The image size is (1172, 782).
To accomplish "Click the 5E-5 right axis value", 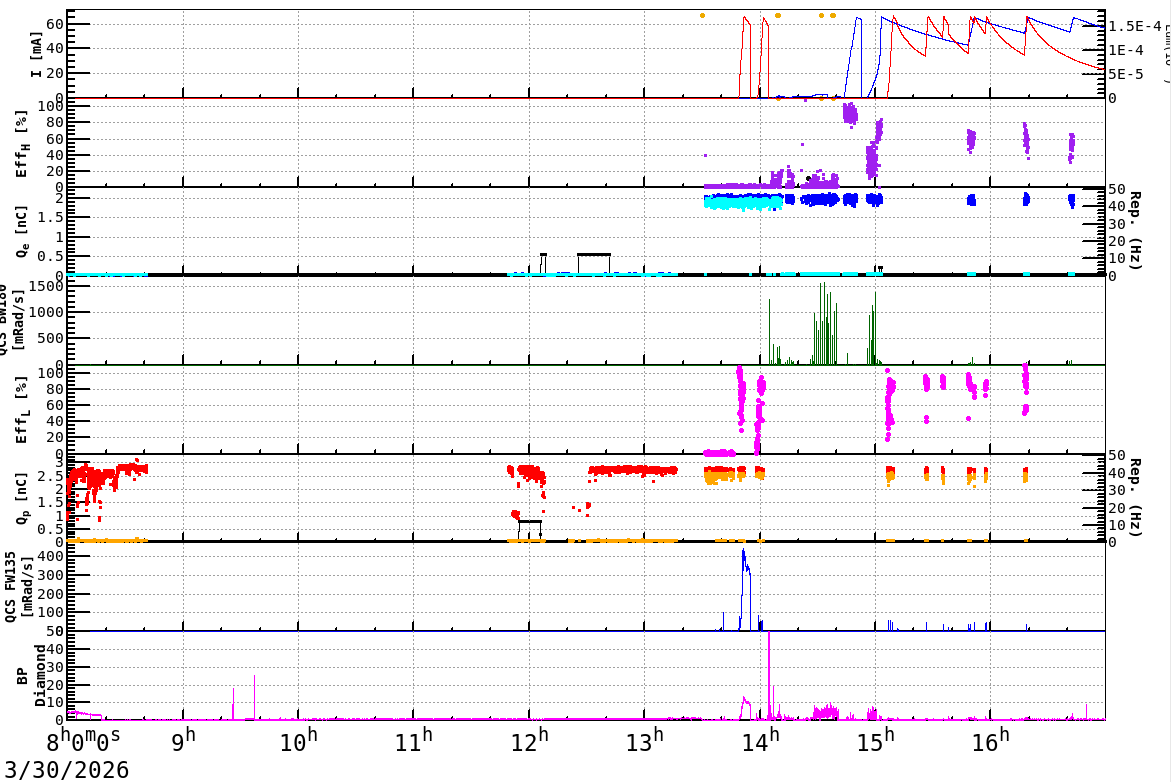I will [x=1126, y=74].
